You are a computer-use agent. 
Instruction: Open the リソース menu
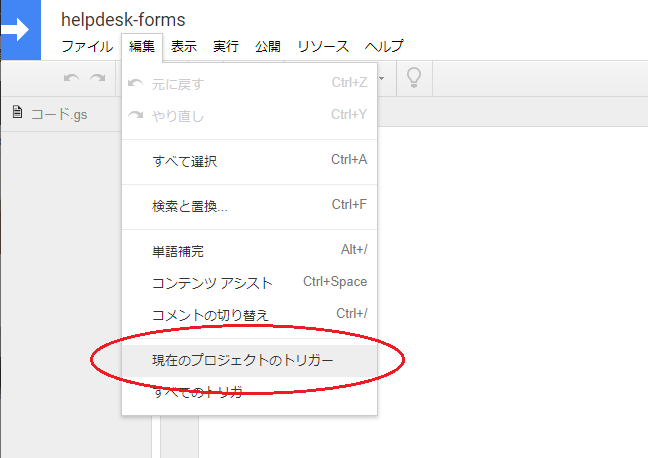(323, 46)
